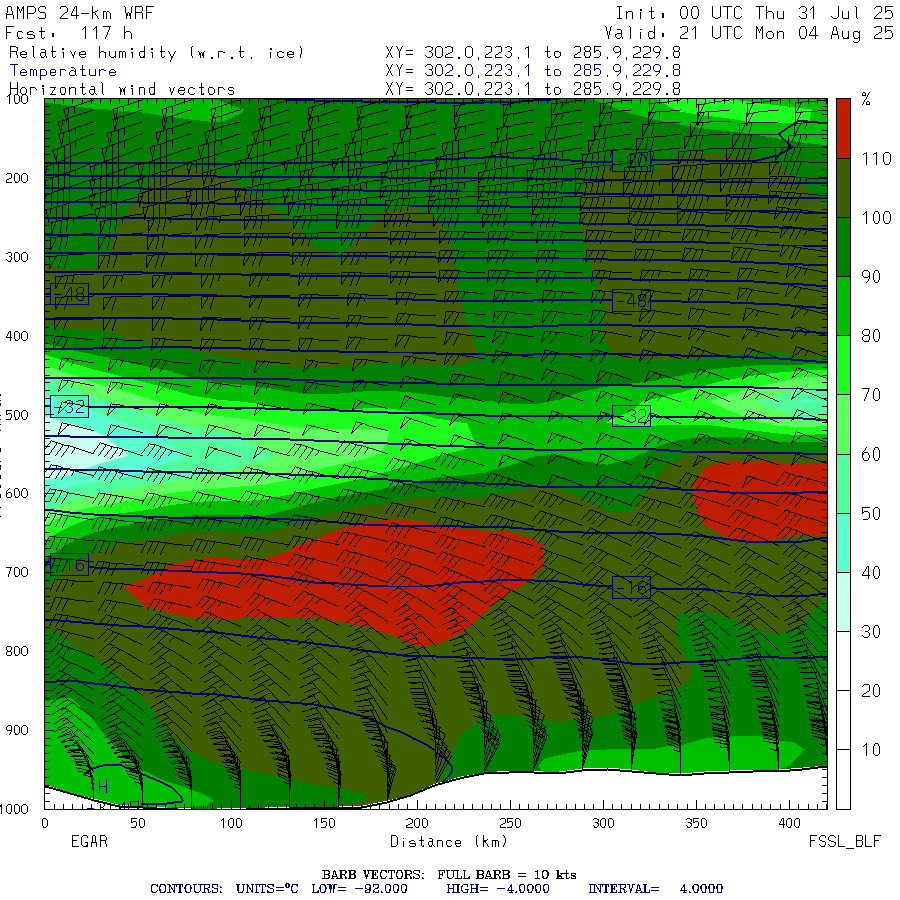
Task: Click the 'EGAR' station label
Action: 89,841
